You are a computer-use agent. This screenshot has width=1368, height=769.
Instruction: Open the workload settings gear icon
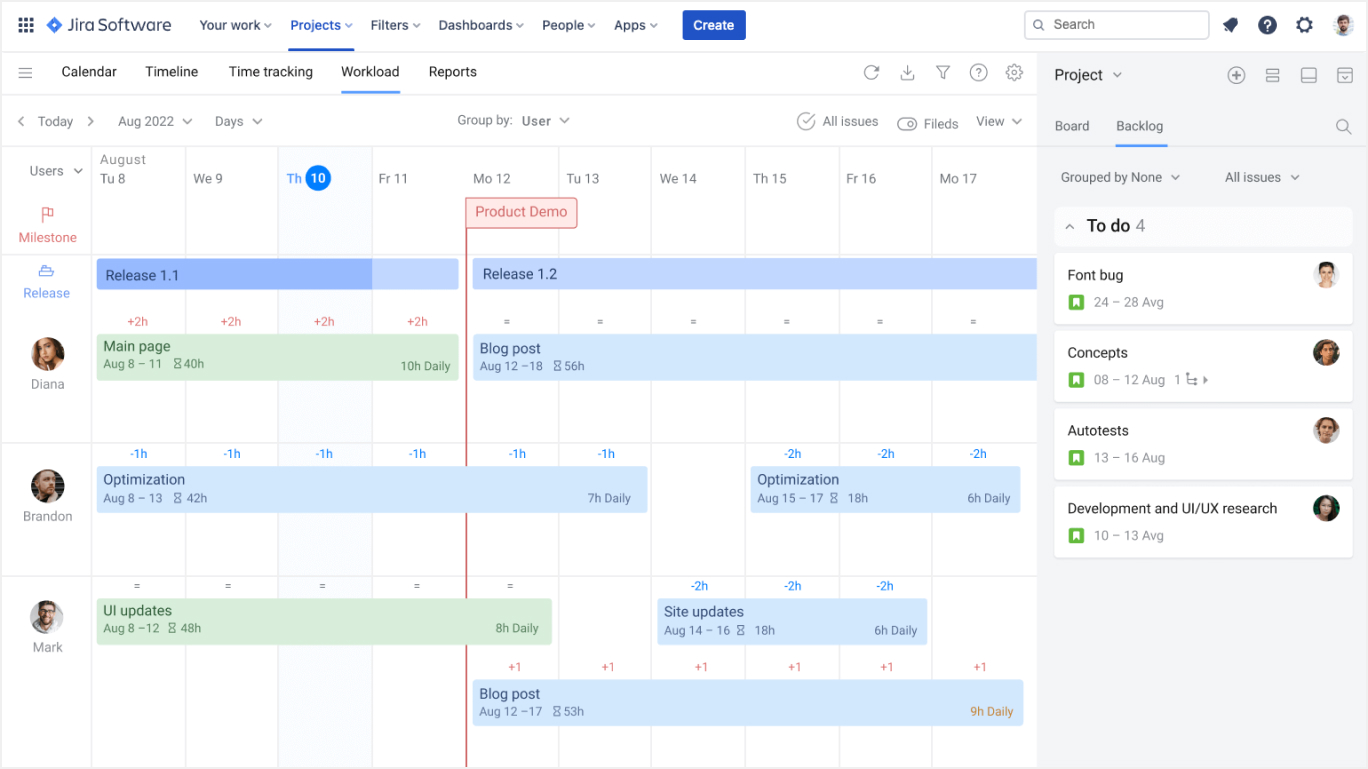[x=1014, y=72]
